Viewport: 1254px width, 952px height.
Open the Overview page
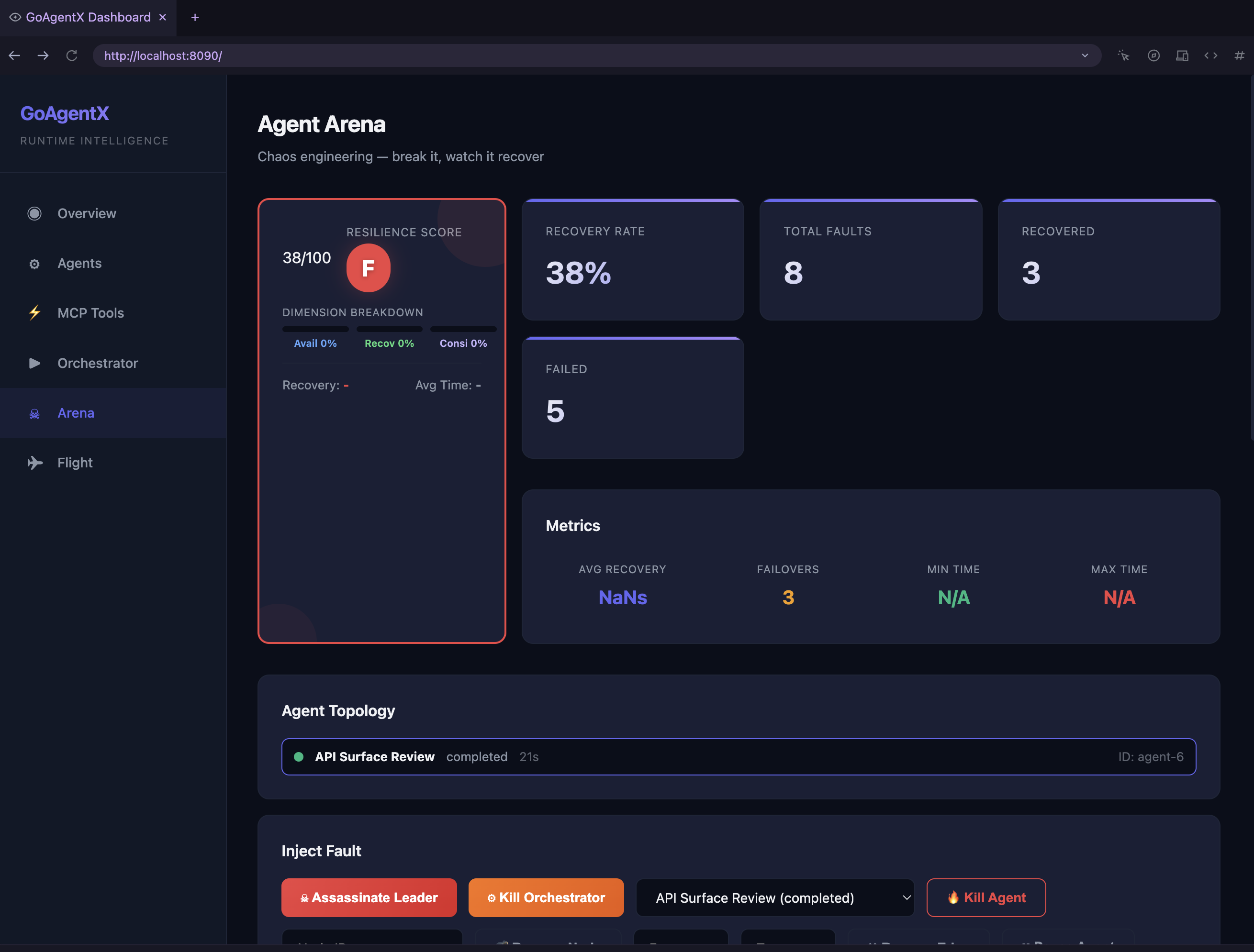click(113, 214)
